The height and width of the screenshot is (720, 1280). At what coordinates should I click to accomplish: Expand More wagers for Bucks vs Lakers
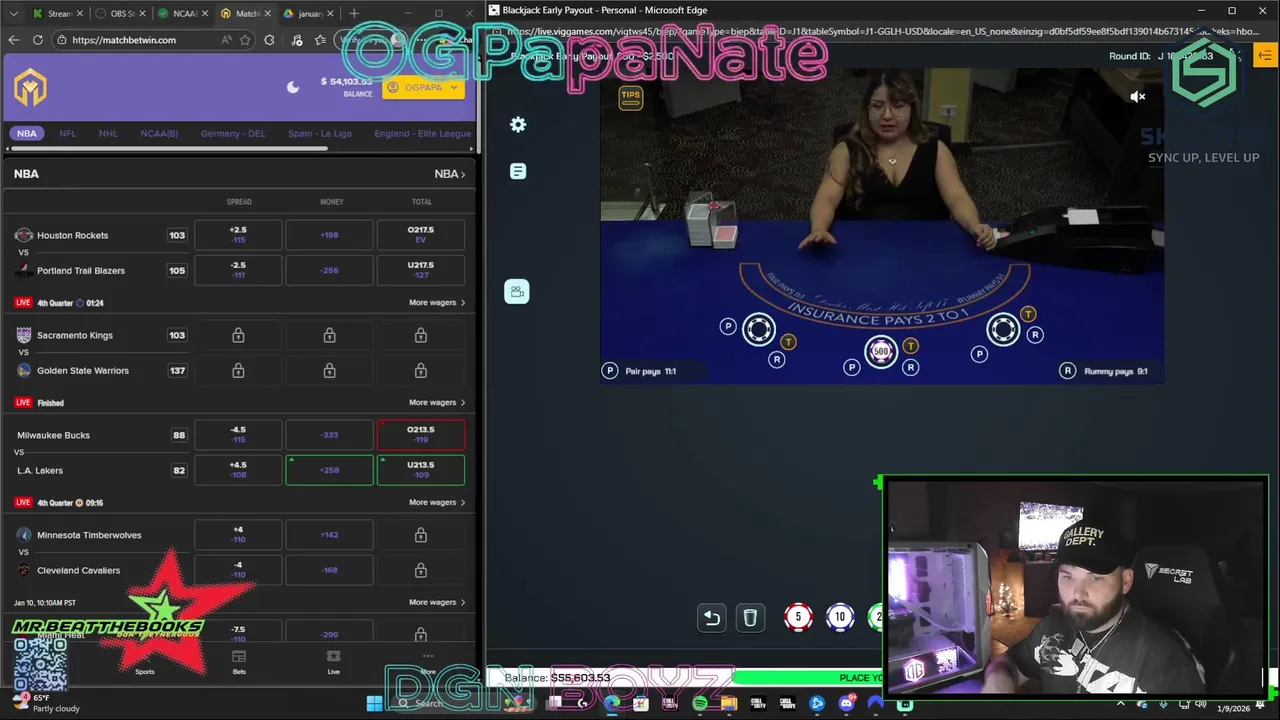tap(437, 502)
